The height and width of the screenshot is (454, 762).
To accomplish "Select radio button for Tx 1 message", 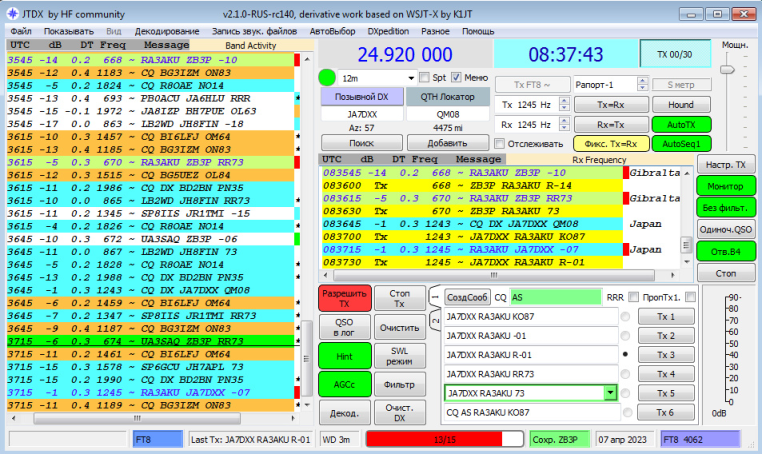I will click(625, 317).
